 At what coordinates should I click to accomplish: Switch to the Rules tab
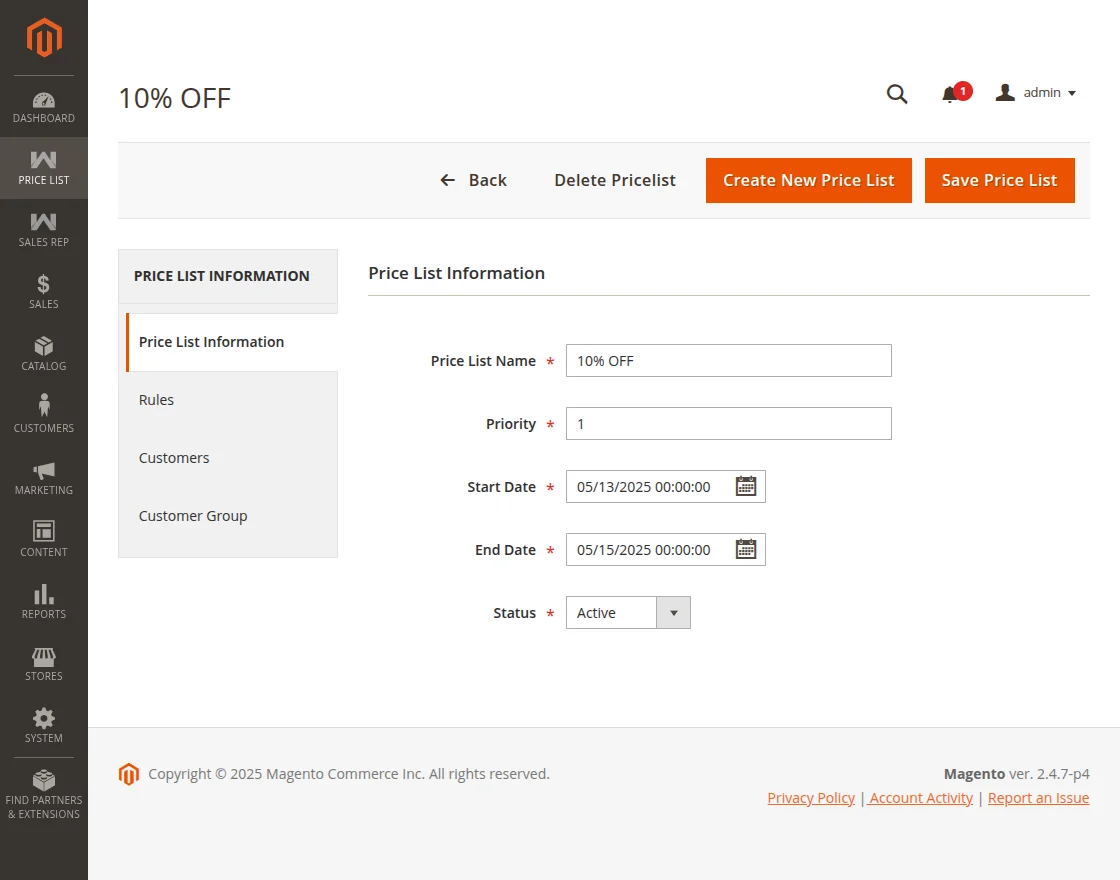point(157,400)
